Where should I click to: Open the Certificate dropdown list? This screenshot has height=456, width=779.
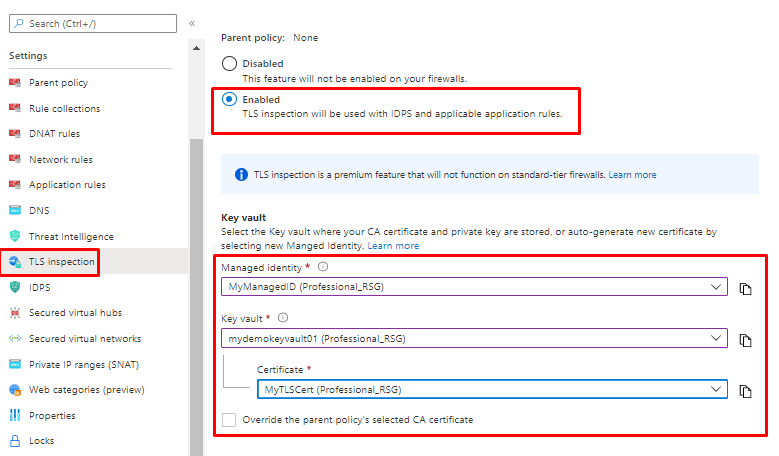(x=492, y=389)
